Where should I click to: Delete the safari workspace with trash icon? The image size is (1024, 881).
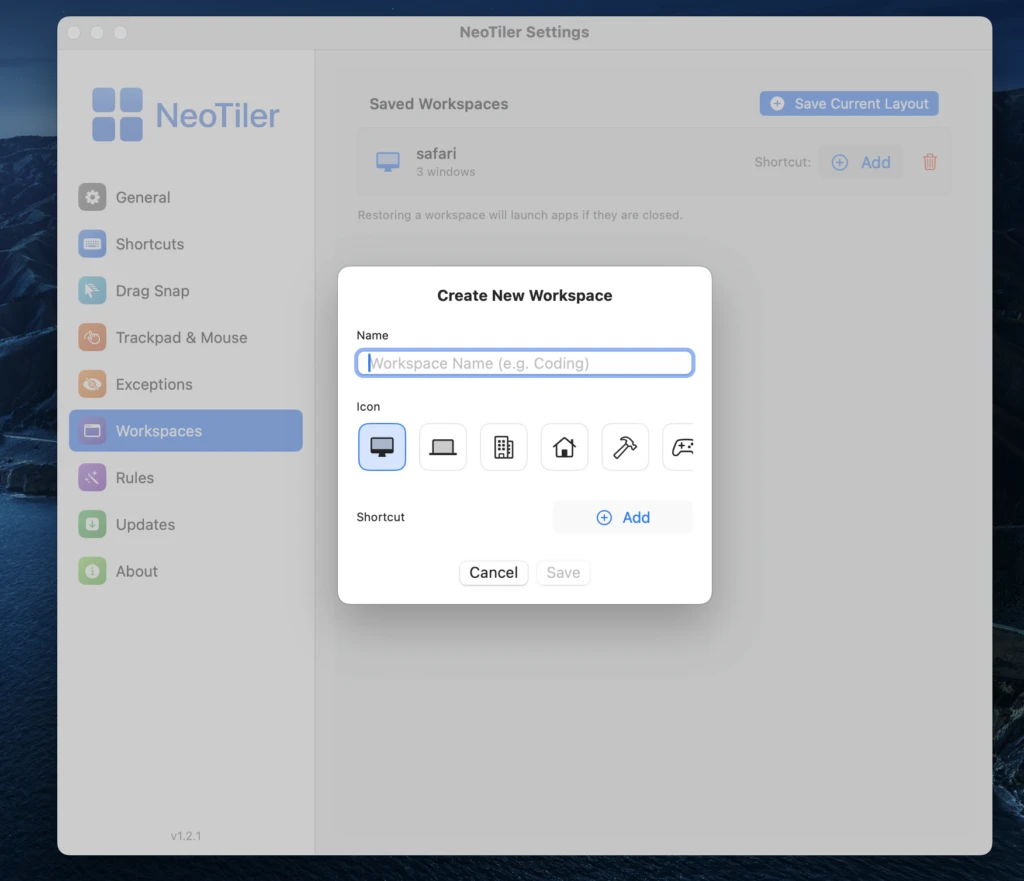point(930,162)
